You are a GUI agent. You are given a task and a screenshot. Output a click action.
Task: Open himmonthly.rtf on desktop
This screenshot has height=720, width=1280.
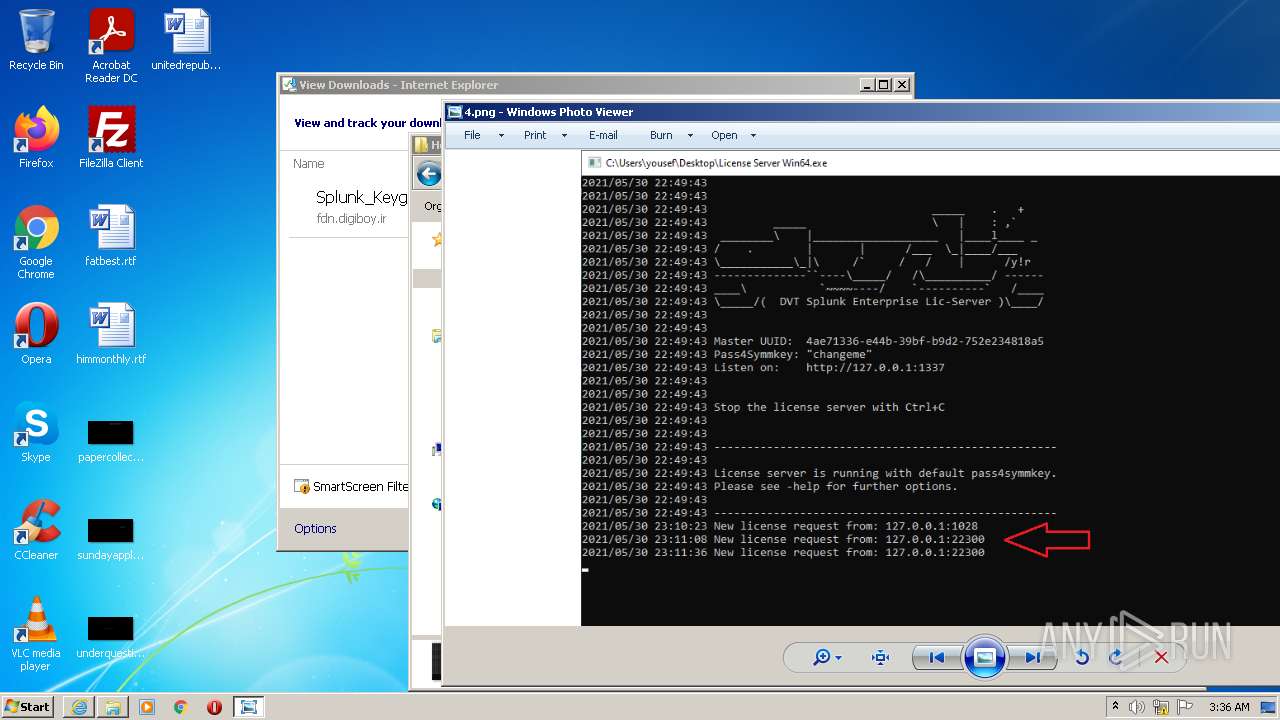click(x=111, y=334)
